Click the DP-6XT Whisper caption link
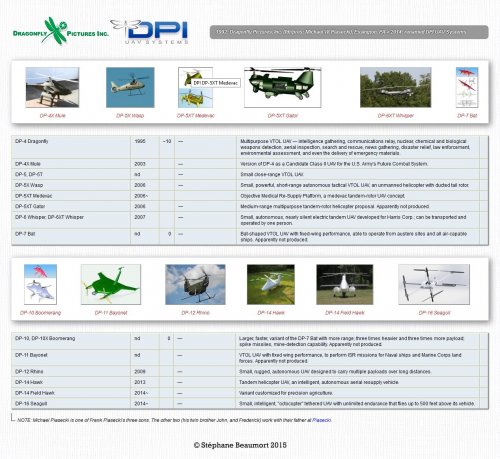 point(396,116)
